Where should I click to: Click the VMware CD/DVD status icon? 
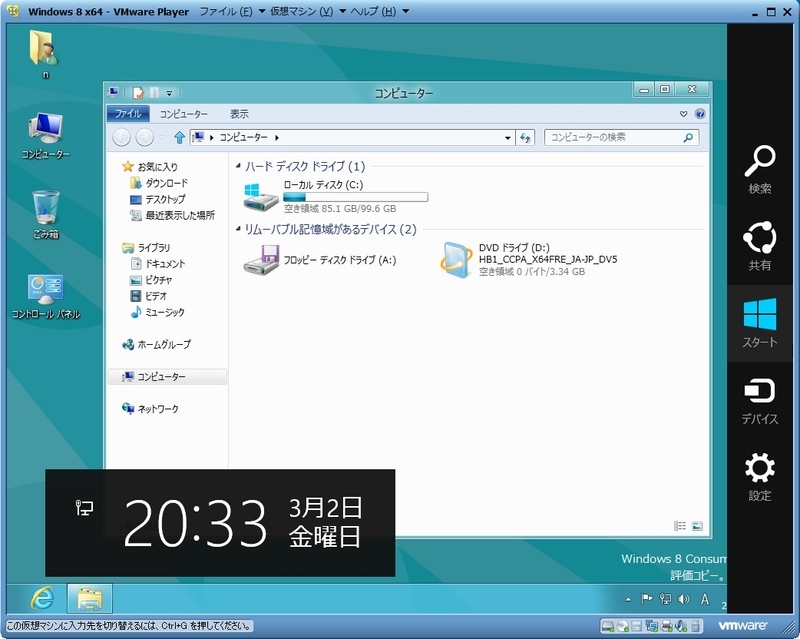[x=623, y=626]
